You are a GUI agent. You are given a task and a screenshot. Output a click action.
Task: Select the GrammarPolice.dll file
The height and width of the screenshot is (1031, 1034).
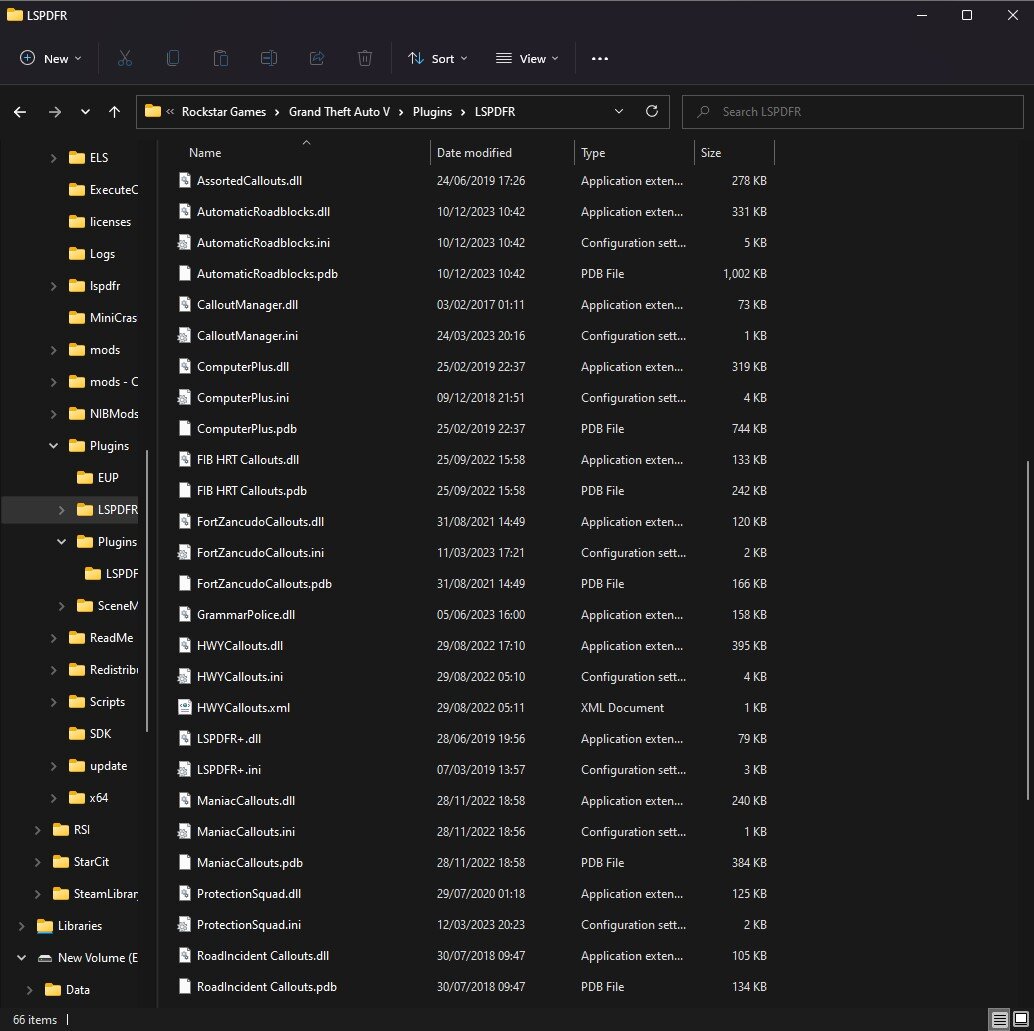(x=246, y=615)
